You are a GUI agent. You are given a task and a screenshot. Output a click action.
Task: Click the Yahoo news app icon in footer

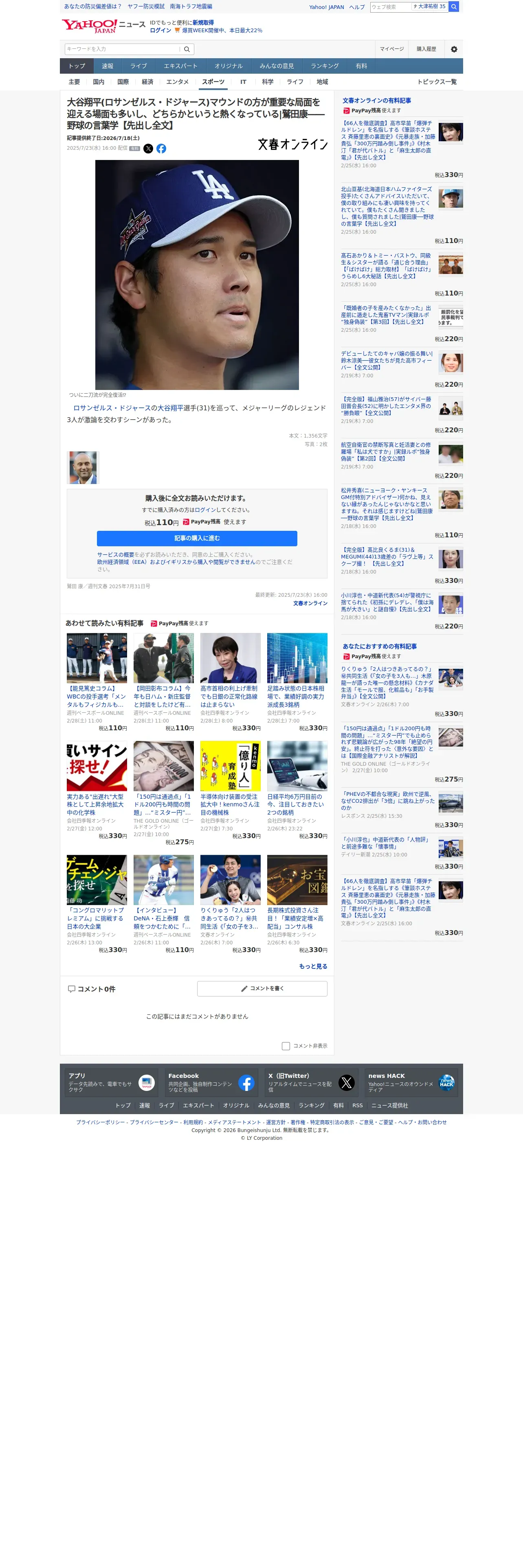146,1083
